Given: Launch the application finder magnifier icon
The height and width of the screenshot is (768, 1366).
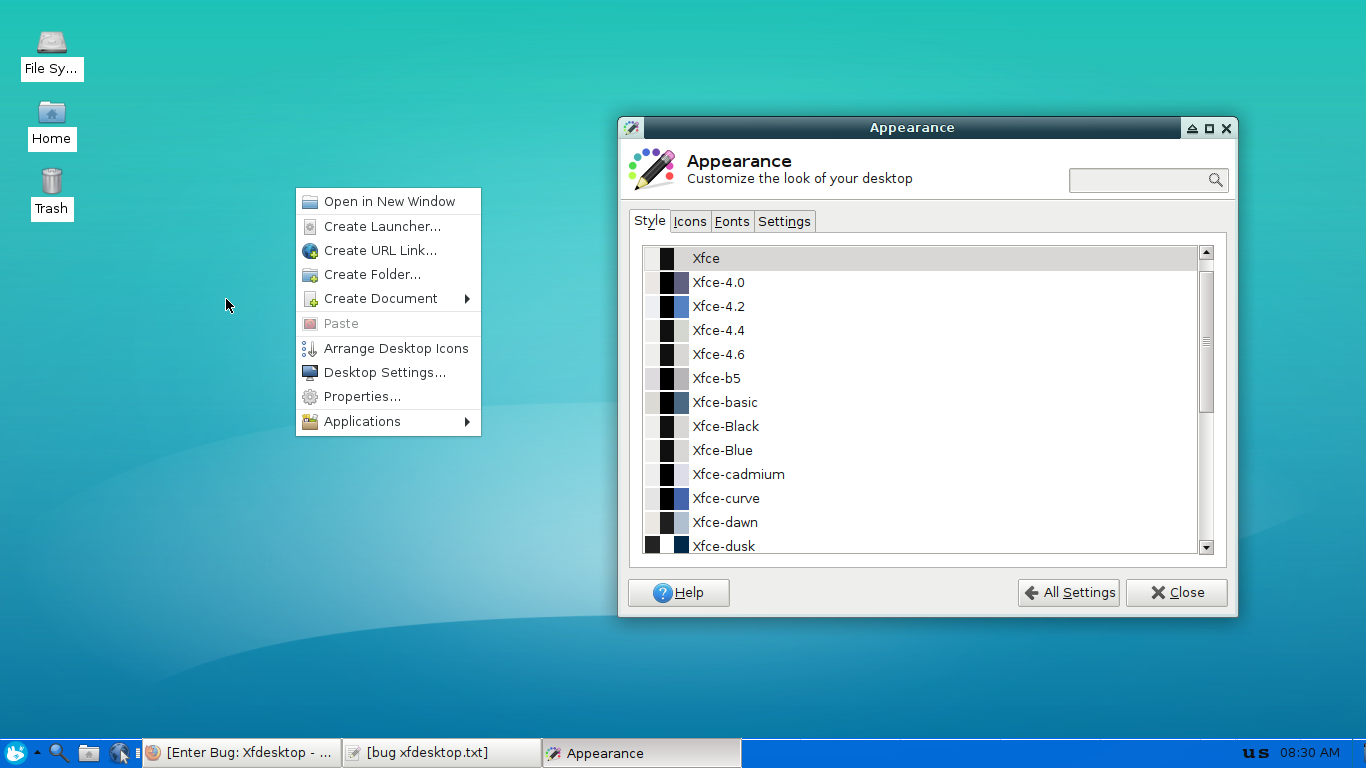Looking at the screenshot, I should coord(59,753).
